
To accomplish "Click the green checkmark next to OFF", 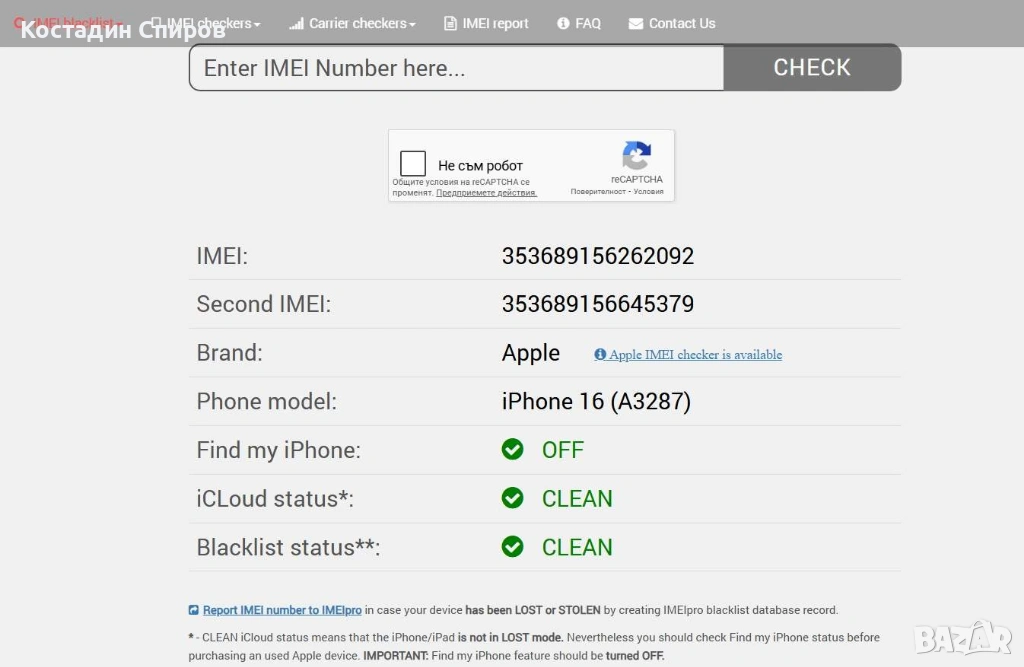I will [513, 450].
